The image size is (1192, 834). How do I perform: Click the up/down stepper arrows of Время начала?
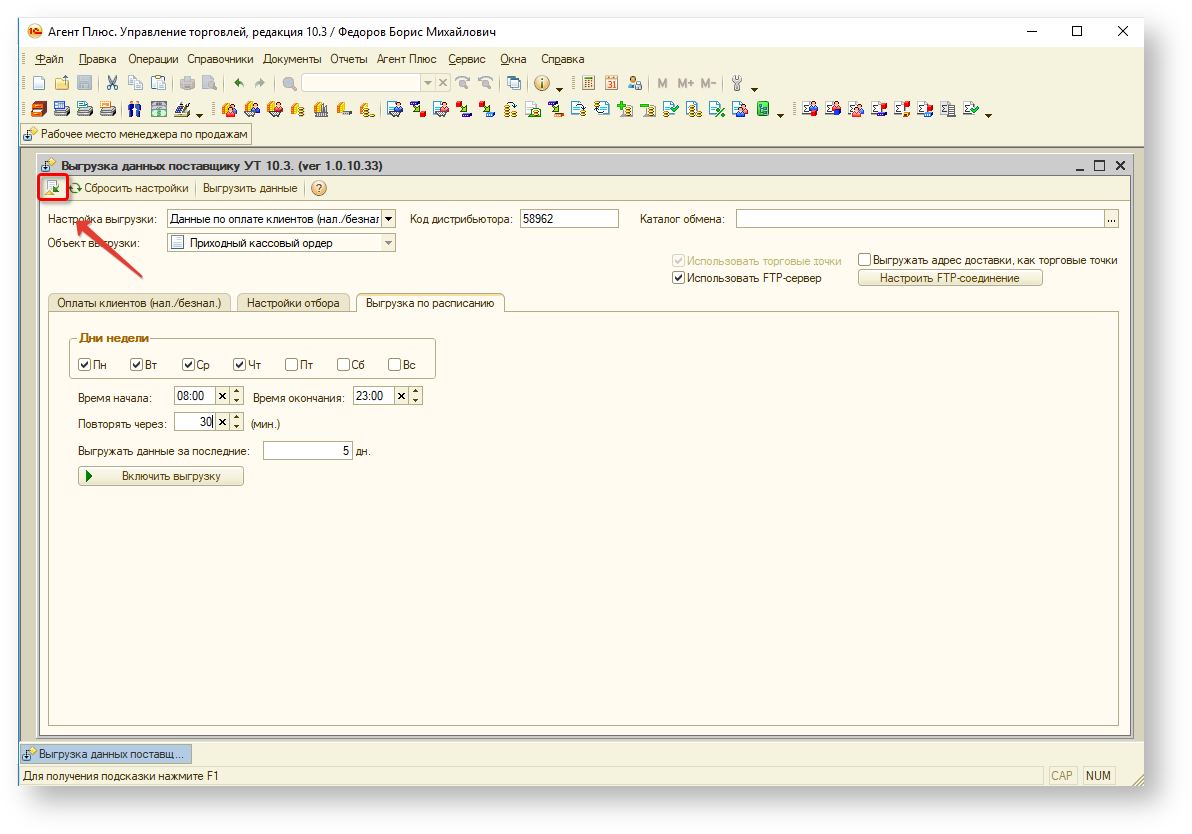237,396
